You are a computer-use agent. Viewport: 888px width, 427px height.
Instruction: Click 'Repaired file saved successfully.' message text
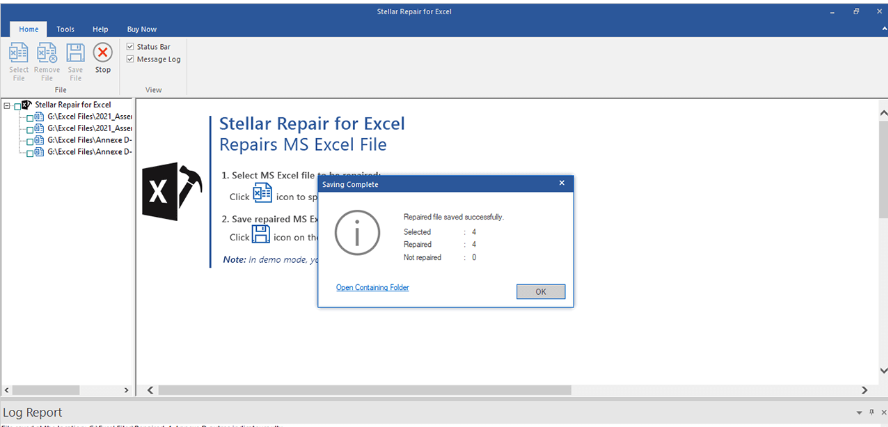(454, 217)
